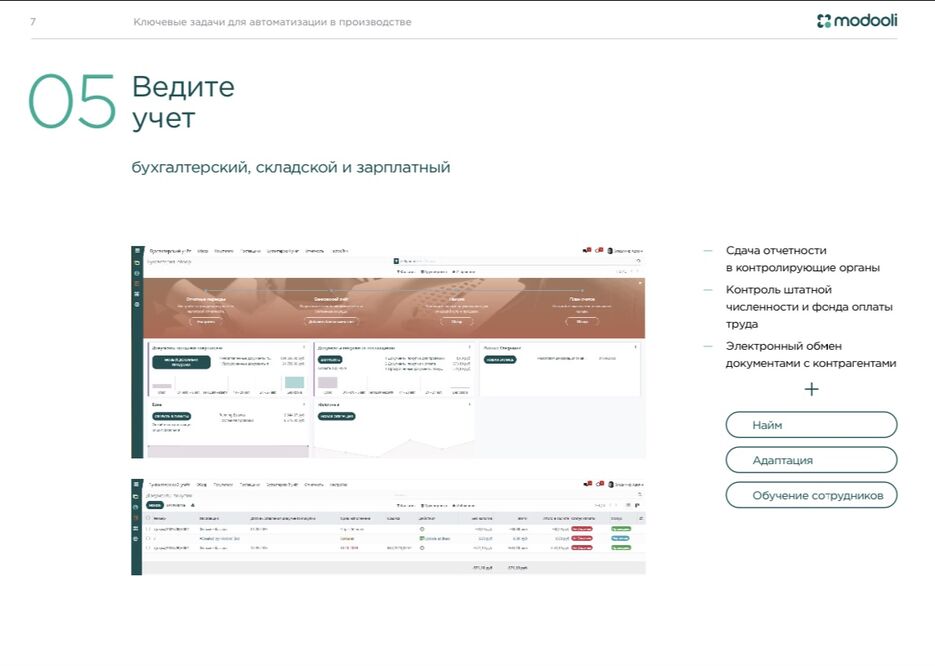Tick the select-all checkbox in table header
Image resolution: width=935 pixels, height=666 pixels.
tap(150, 518)
